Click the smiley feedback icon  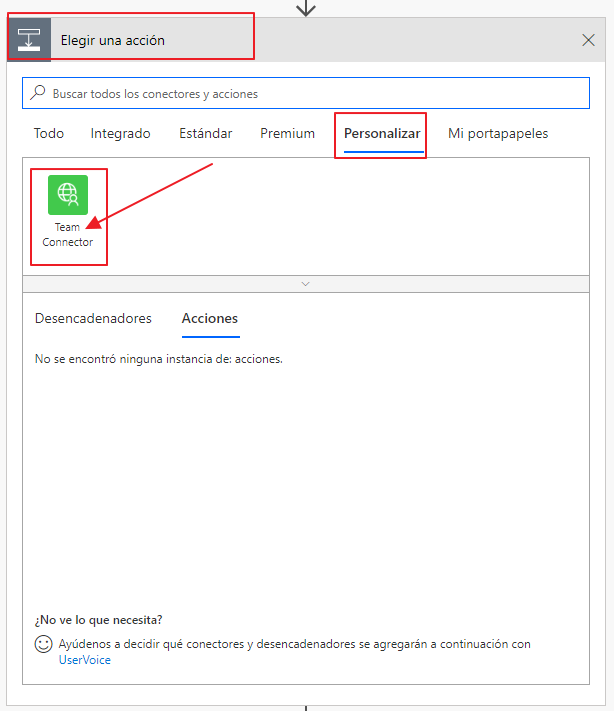[43, 645]
